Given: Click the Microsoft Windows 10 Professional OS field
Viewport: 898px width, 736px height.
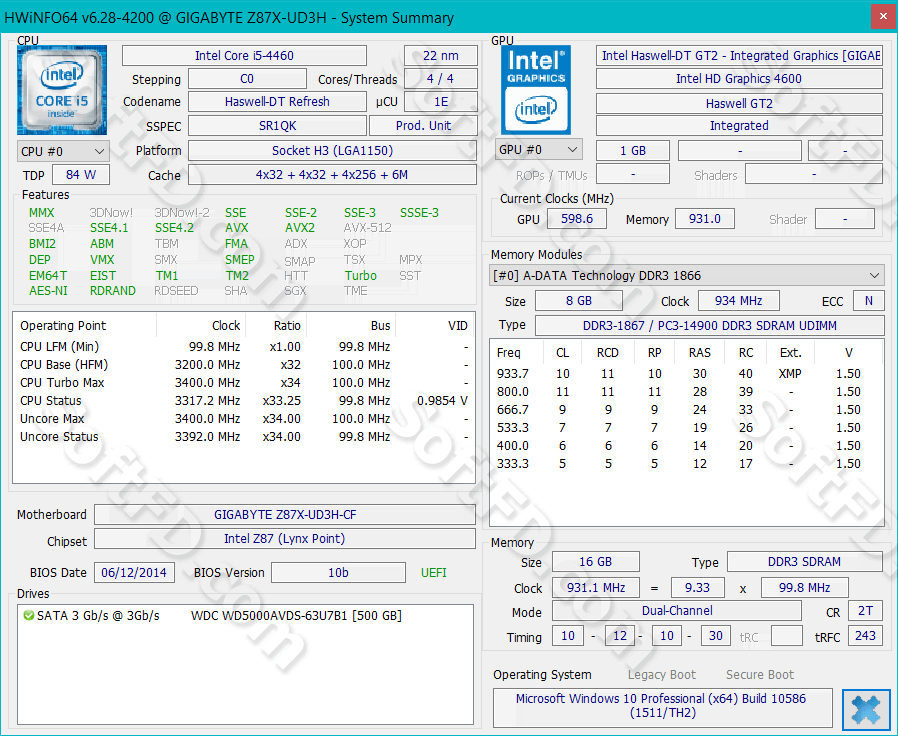Looking at the screenshot, I should (663, 706).
